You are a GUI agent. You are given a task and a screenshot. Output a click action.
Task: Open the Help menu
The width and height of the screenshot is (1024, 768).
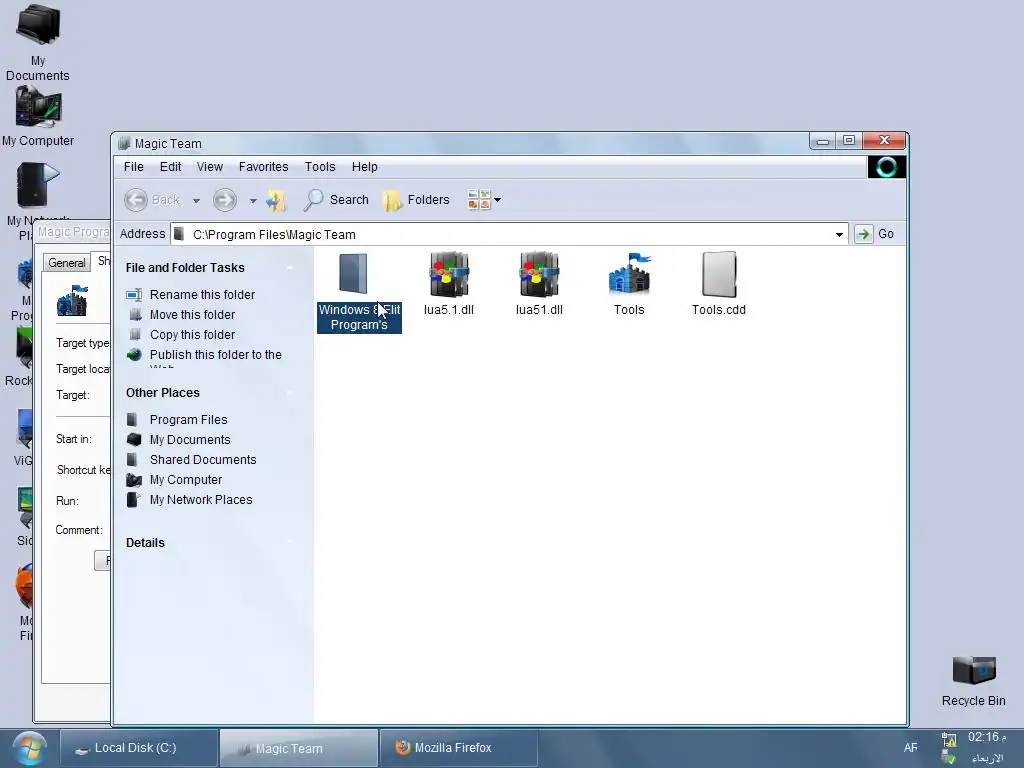pyautogui.click(x=364, y=167)
